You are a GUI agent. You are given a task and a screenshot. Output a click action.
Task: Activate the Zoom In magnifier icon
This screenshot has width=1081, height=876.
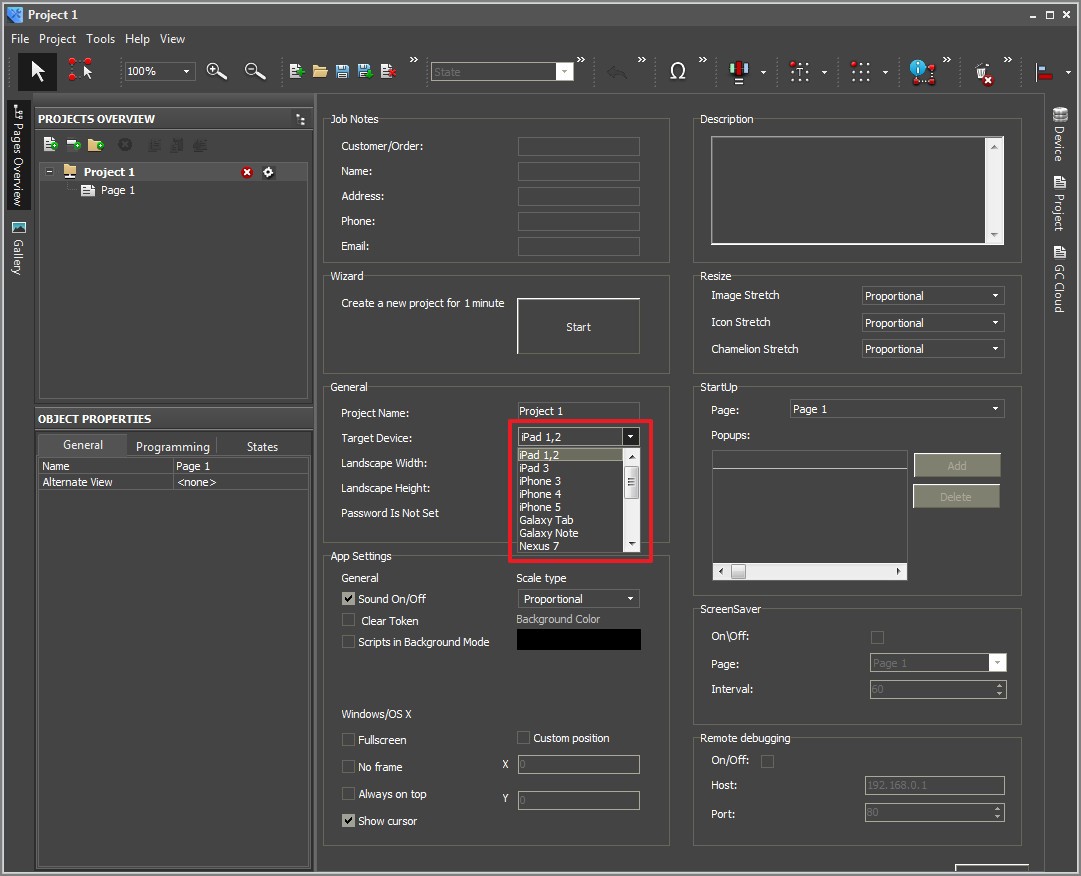pyautogui.click(x=216, y=71)
